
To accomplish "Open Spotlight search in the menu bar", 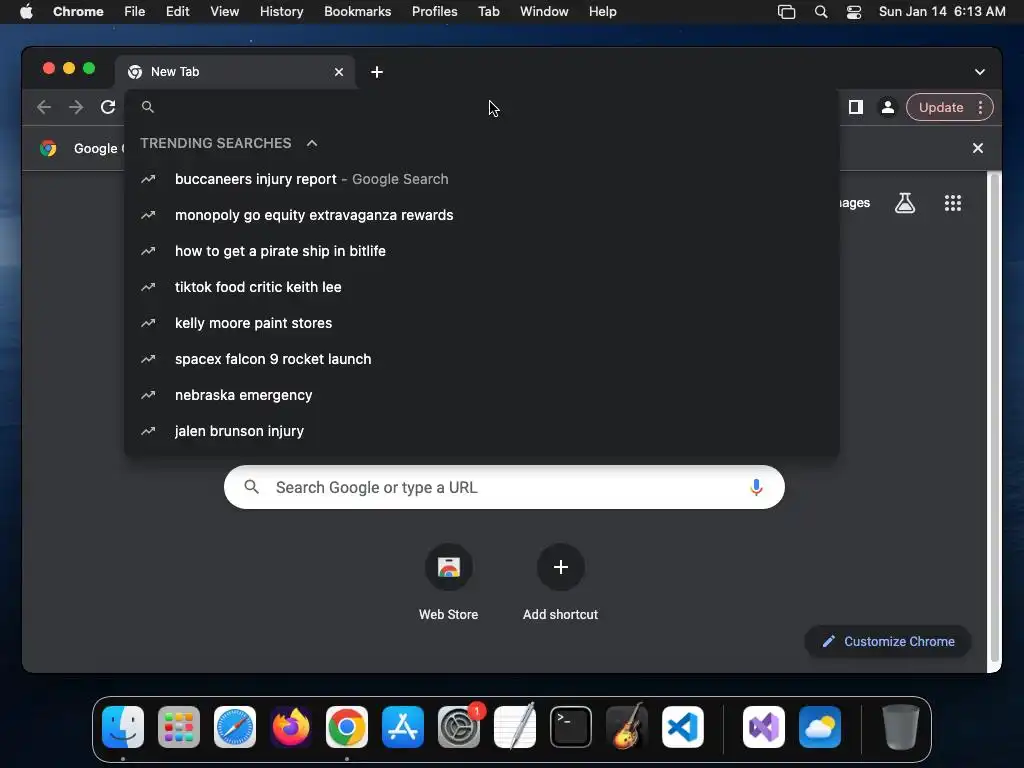I will pyautogui.click(x=821, y=12).
